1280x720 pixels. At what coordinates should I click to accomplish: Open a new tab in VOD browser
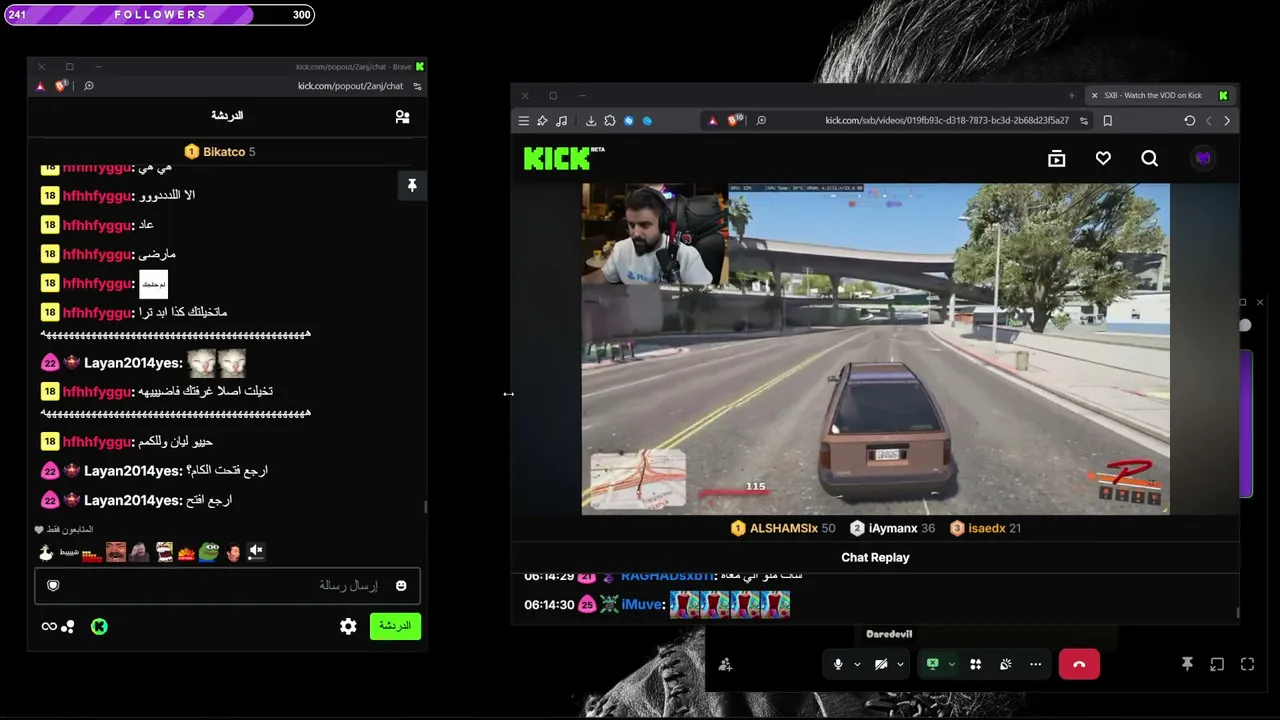1071,96
